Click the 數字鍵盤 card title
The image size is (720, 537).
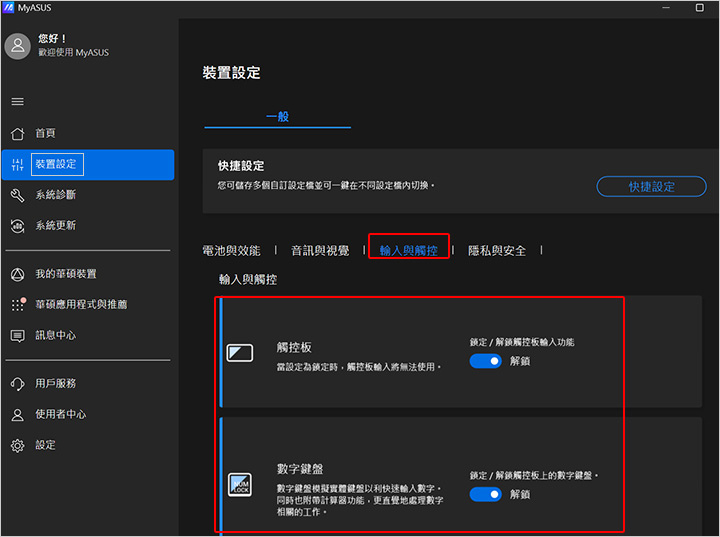pyautogui.click(x=300, y=469)
